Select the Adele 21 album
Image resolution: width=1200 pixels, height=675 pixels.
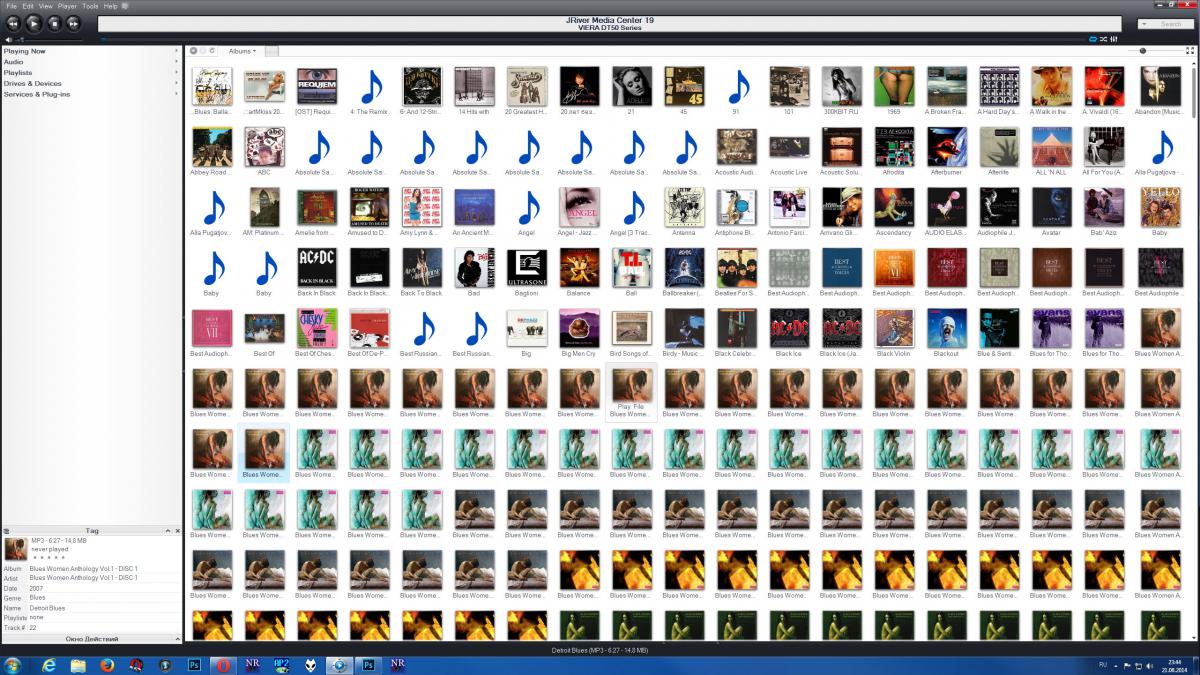pos(631,86)
